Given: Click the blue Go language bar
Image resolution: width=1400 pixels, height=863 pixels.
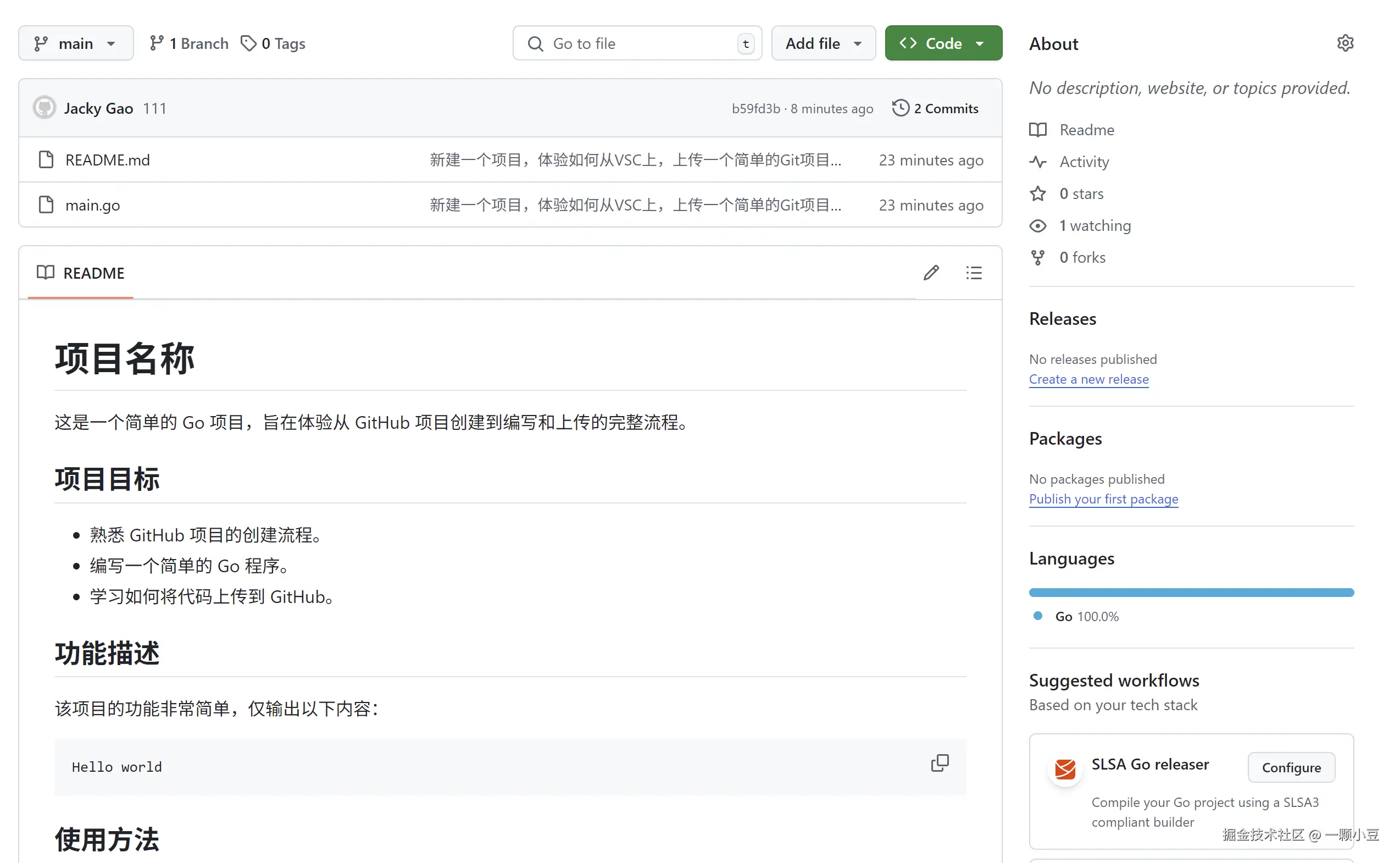Looking at the screenshot, I should [x=1191, y=593].
